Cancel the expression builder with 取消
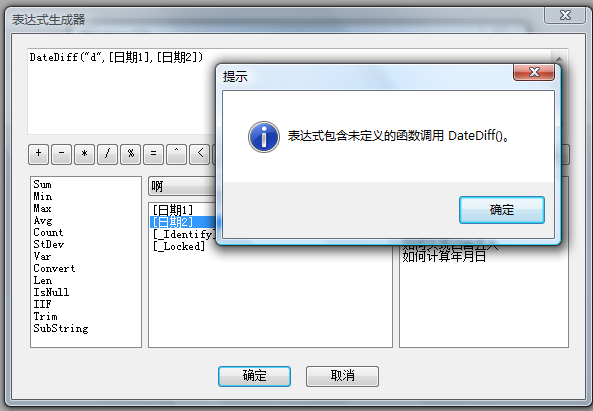 coord(342,376)
